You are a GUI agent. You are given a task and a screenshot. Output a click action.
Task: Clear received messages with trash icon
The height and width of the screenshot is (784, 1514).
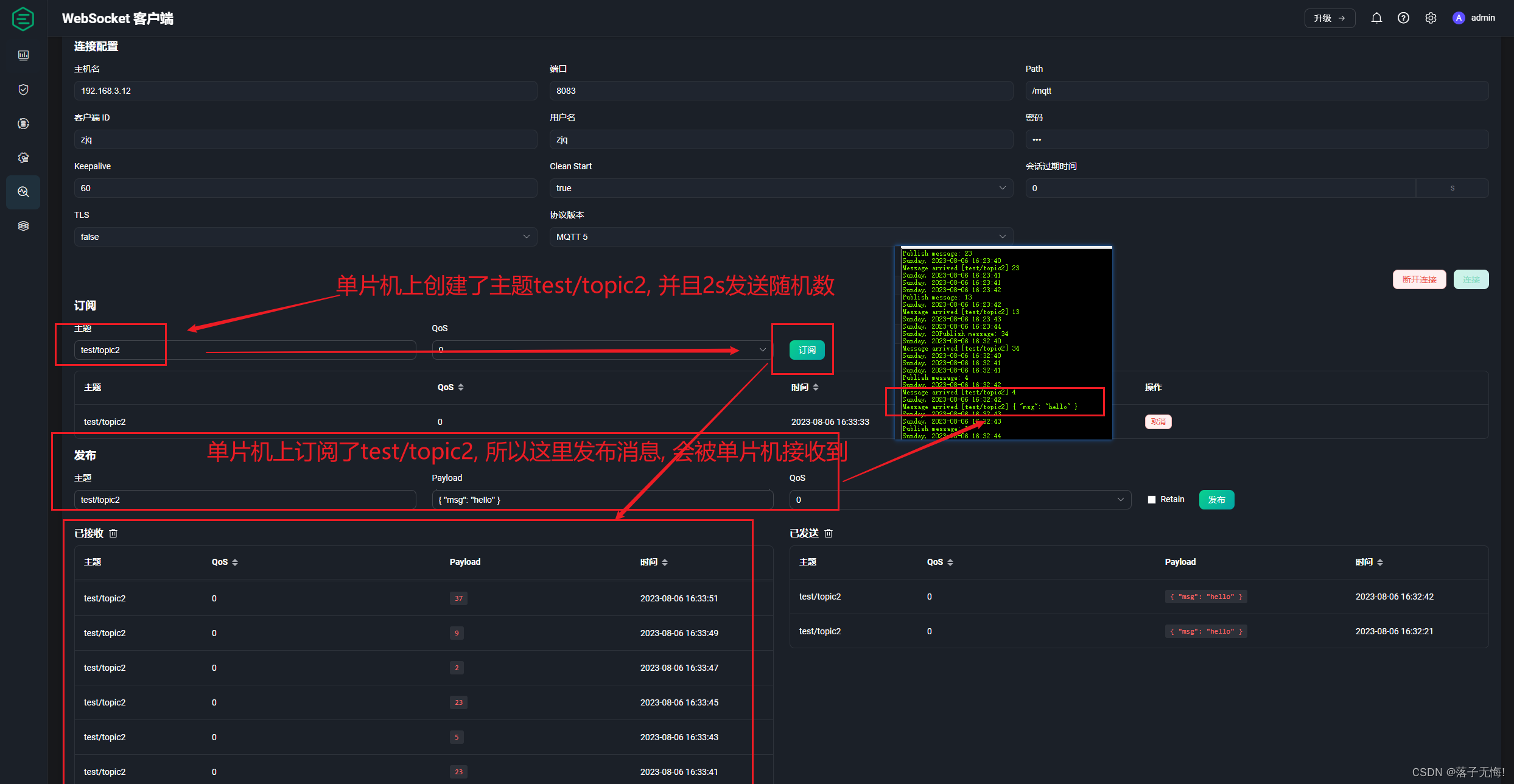(113, 533)
